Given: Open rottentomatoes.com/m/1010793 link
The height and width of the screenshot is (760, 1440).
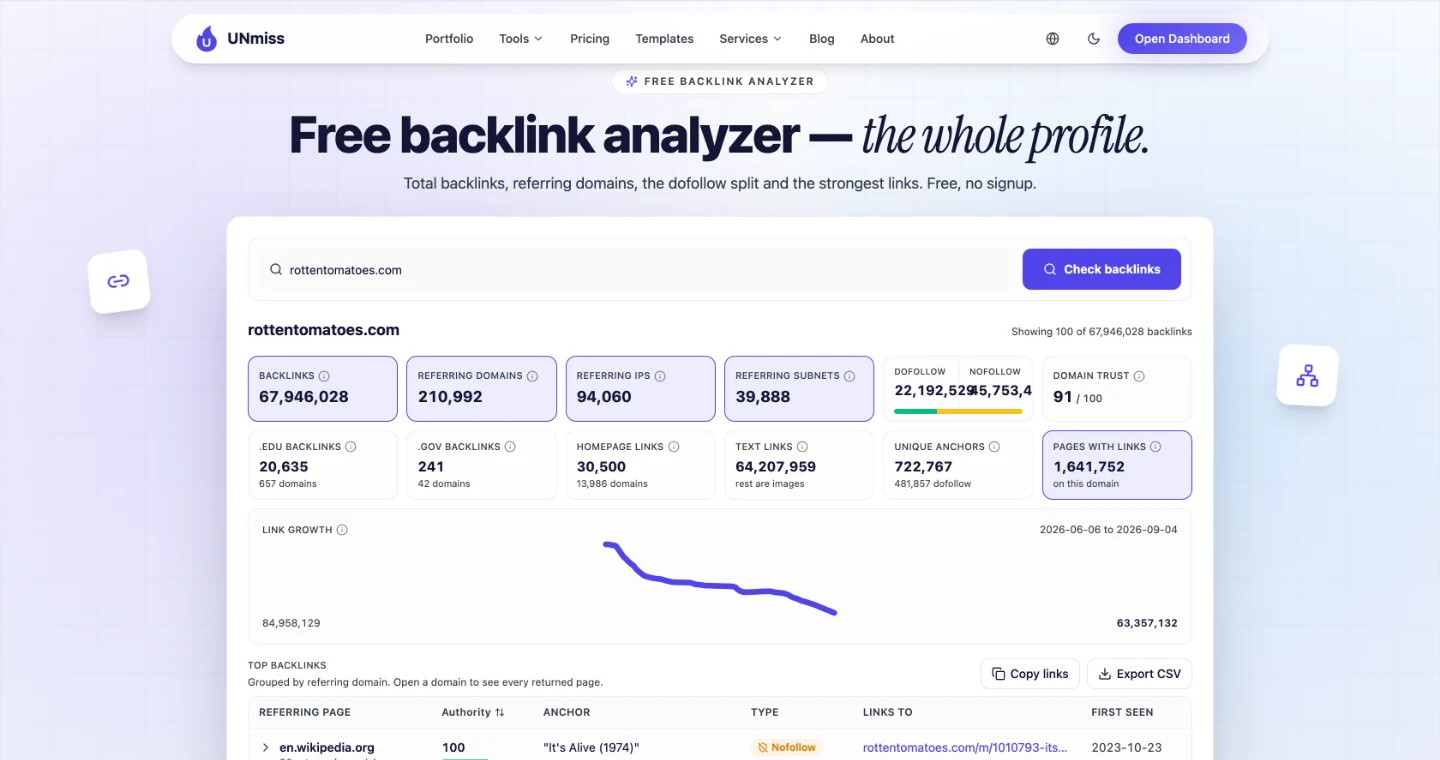Looking at the screenshot, I should (965, 747).
